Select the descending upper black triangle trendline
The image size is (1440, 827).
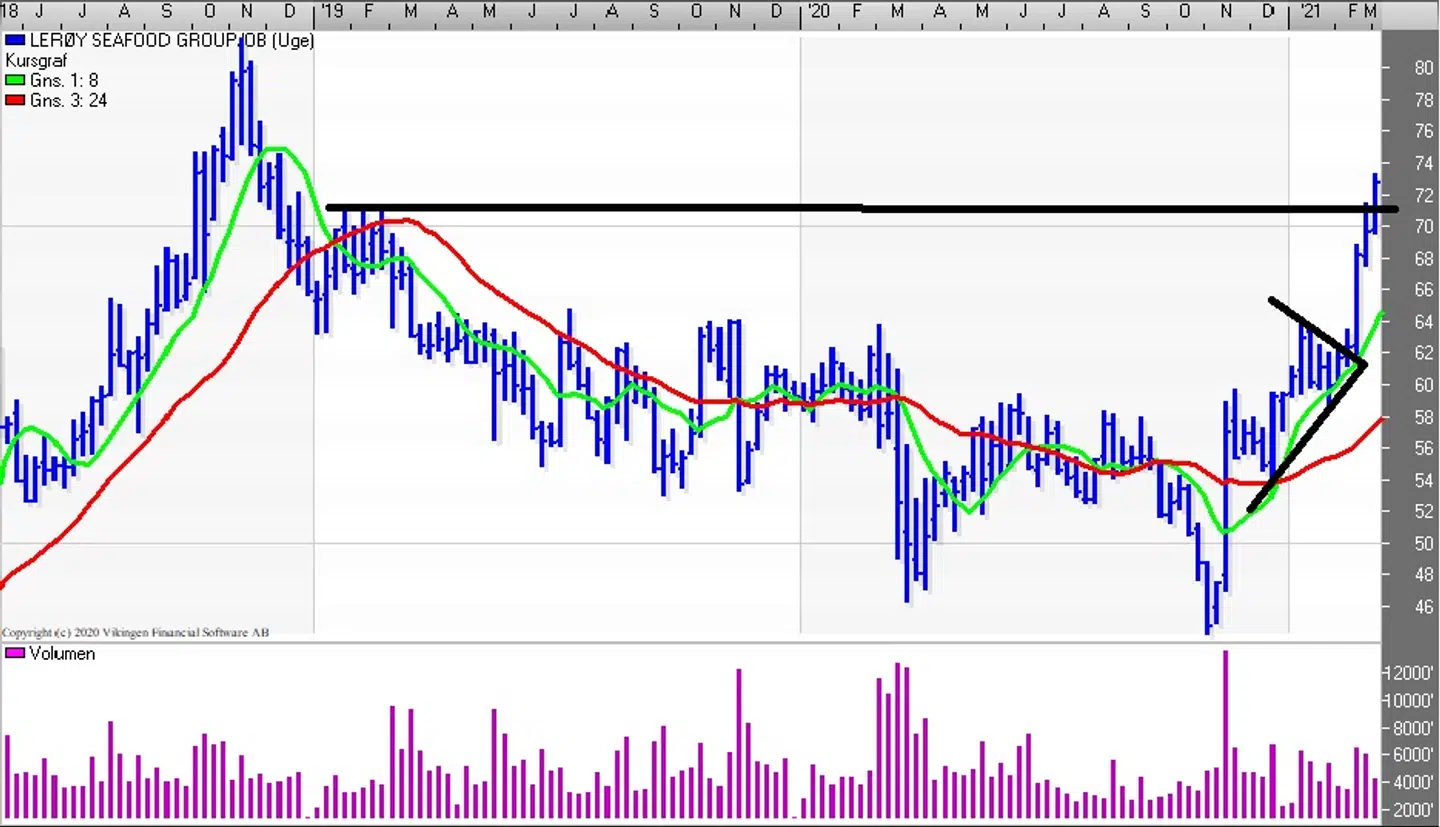(x=1315, y=329)
